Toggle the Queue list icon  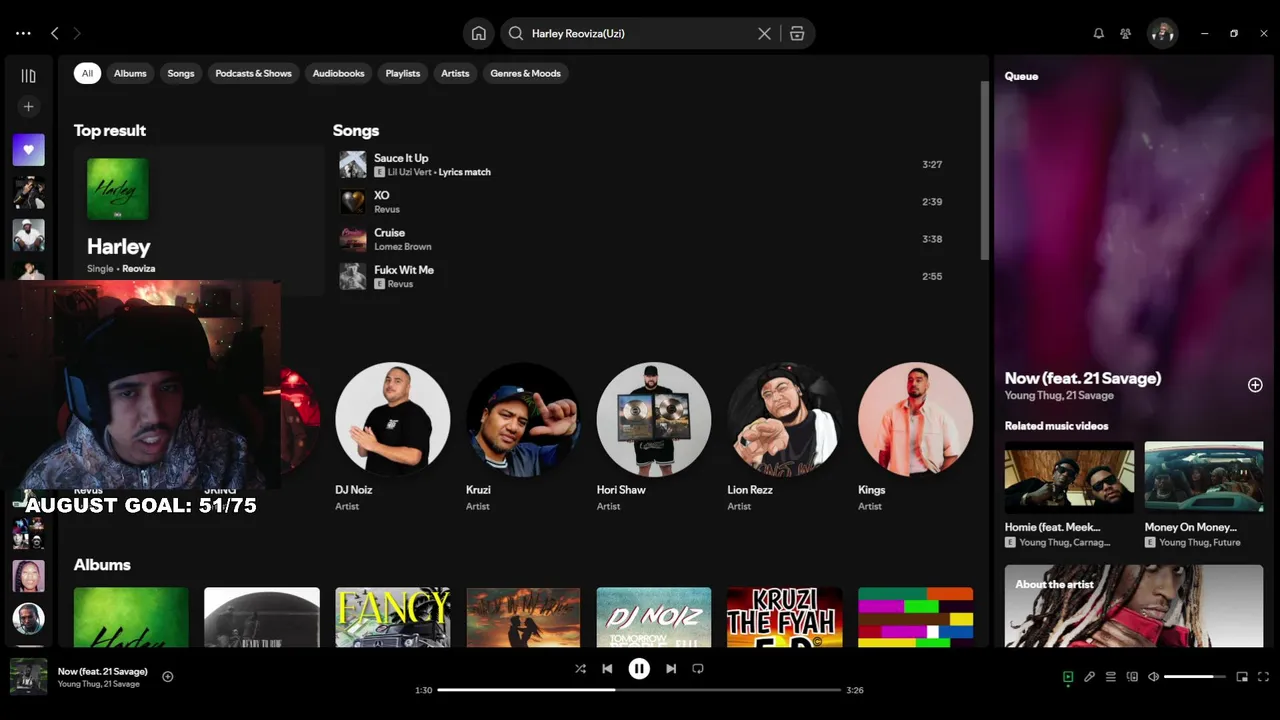pyautogui.click(x=1111, y=677)
